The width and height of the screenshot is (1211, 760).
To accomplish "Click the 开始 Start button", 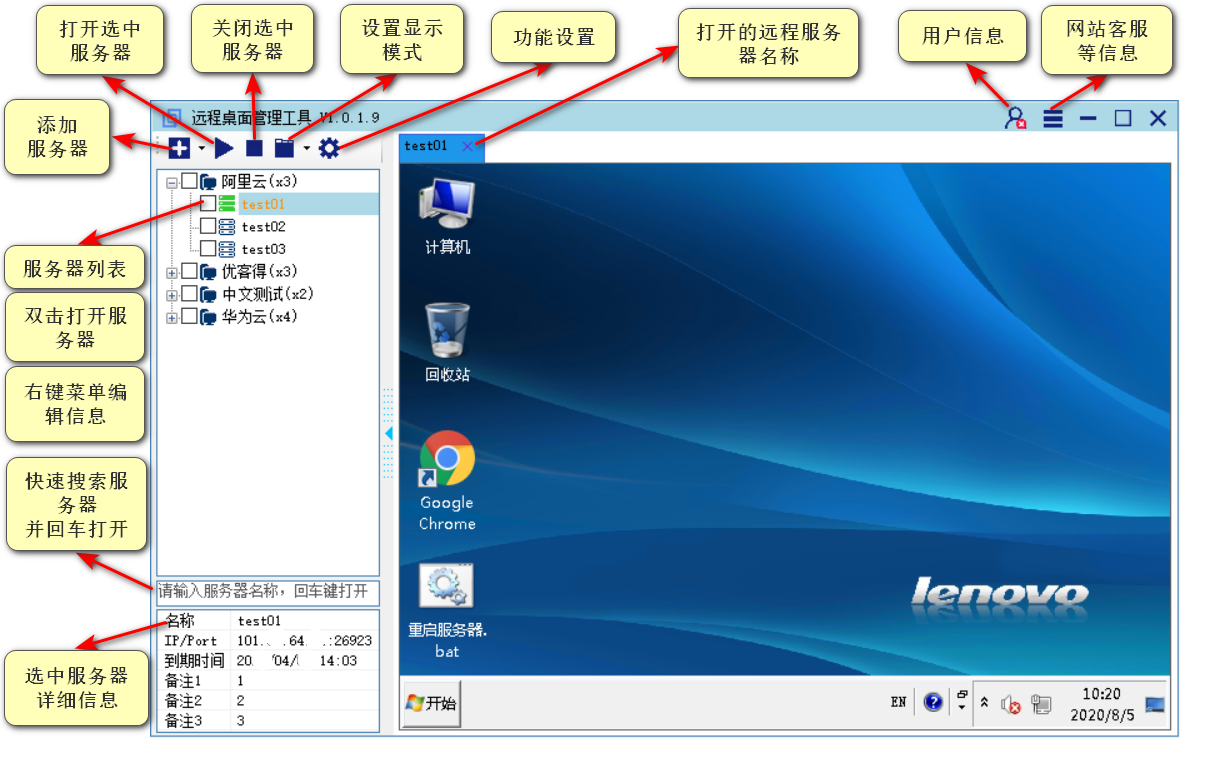I will click(431, 703).
